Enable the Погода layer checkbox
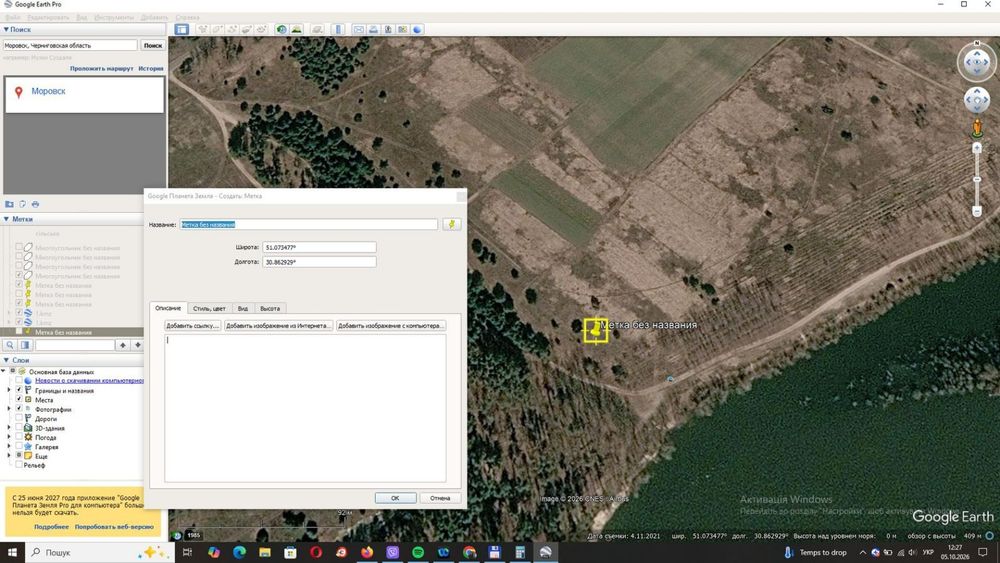This screenshot has height=563, width=1000. tap(18, 437)
